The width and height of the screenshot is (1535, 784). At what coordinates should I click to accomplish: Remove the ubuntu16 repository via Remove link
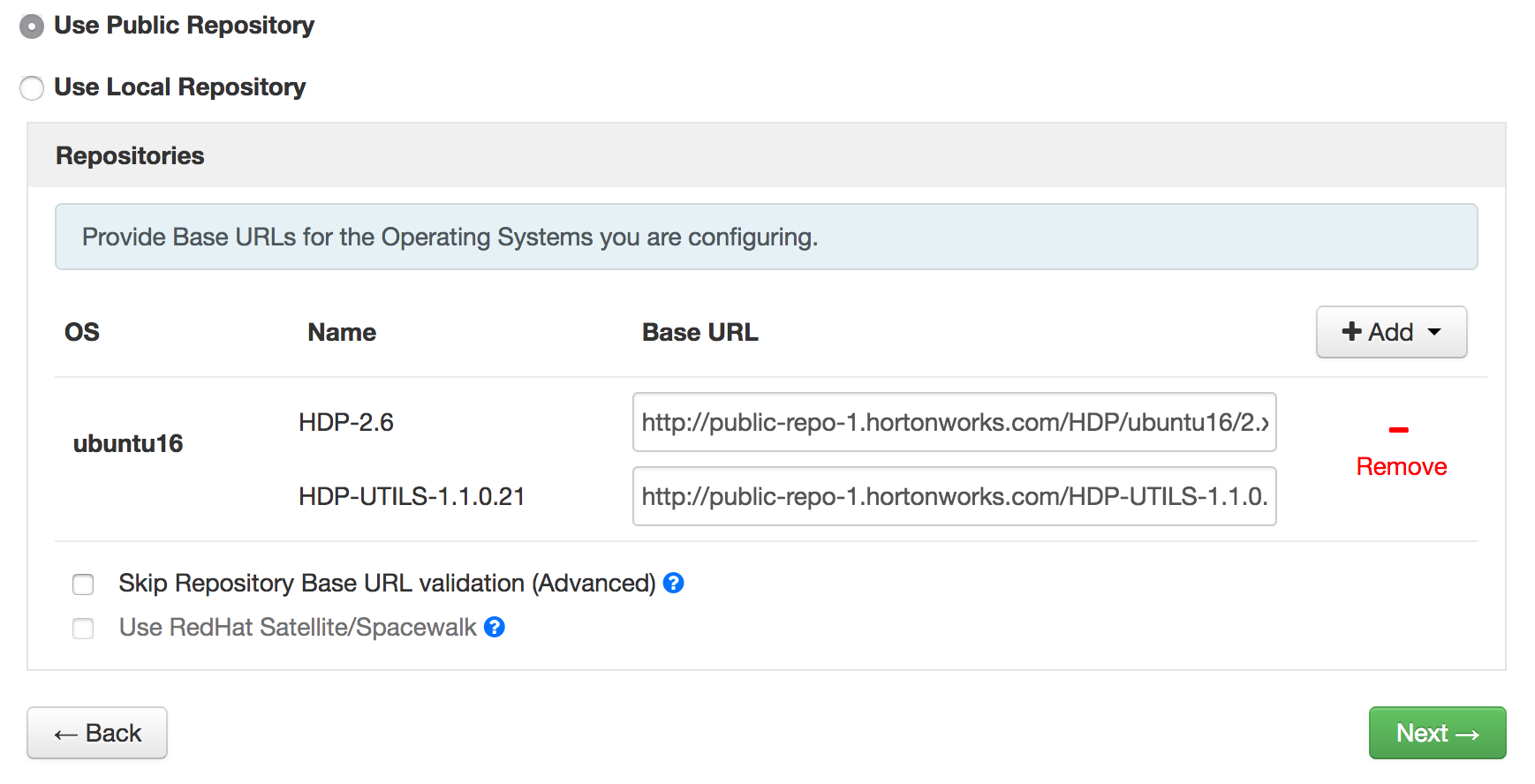pyautogui.click(x=1401, y=466)
